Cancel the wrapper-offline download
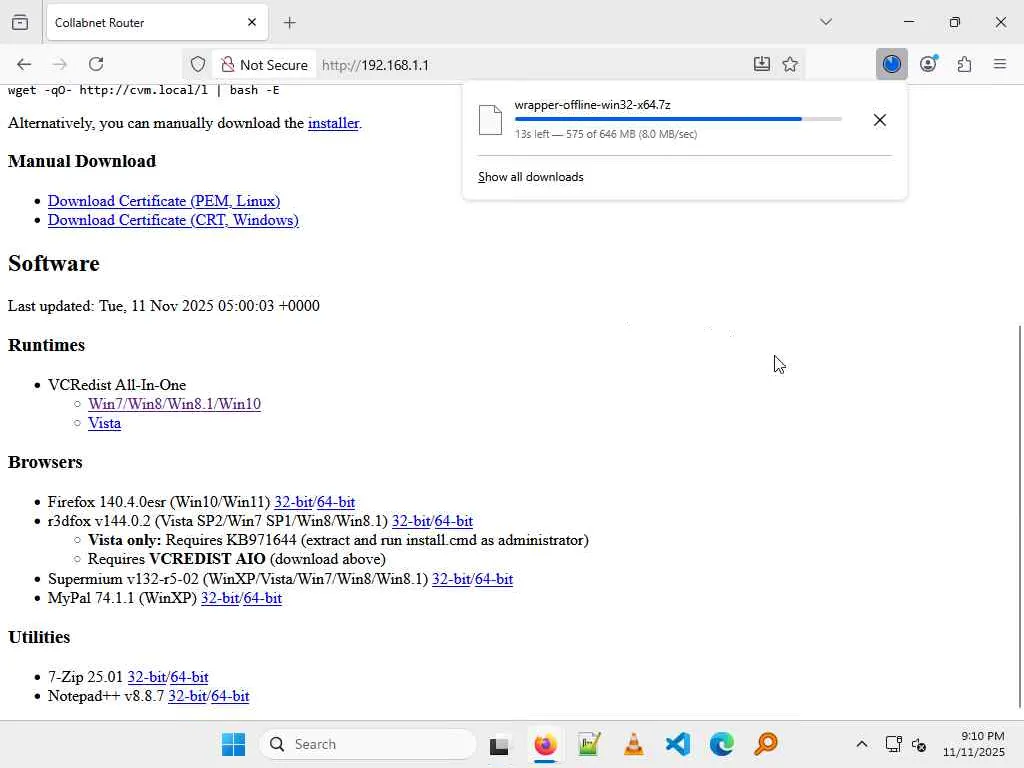 [880, 120]
